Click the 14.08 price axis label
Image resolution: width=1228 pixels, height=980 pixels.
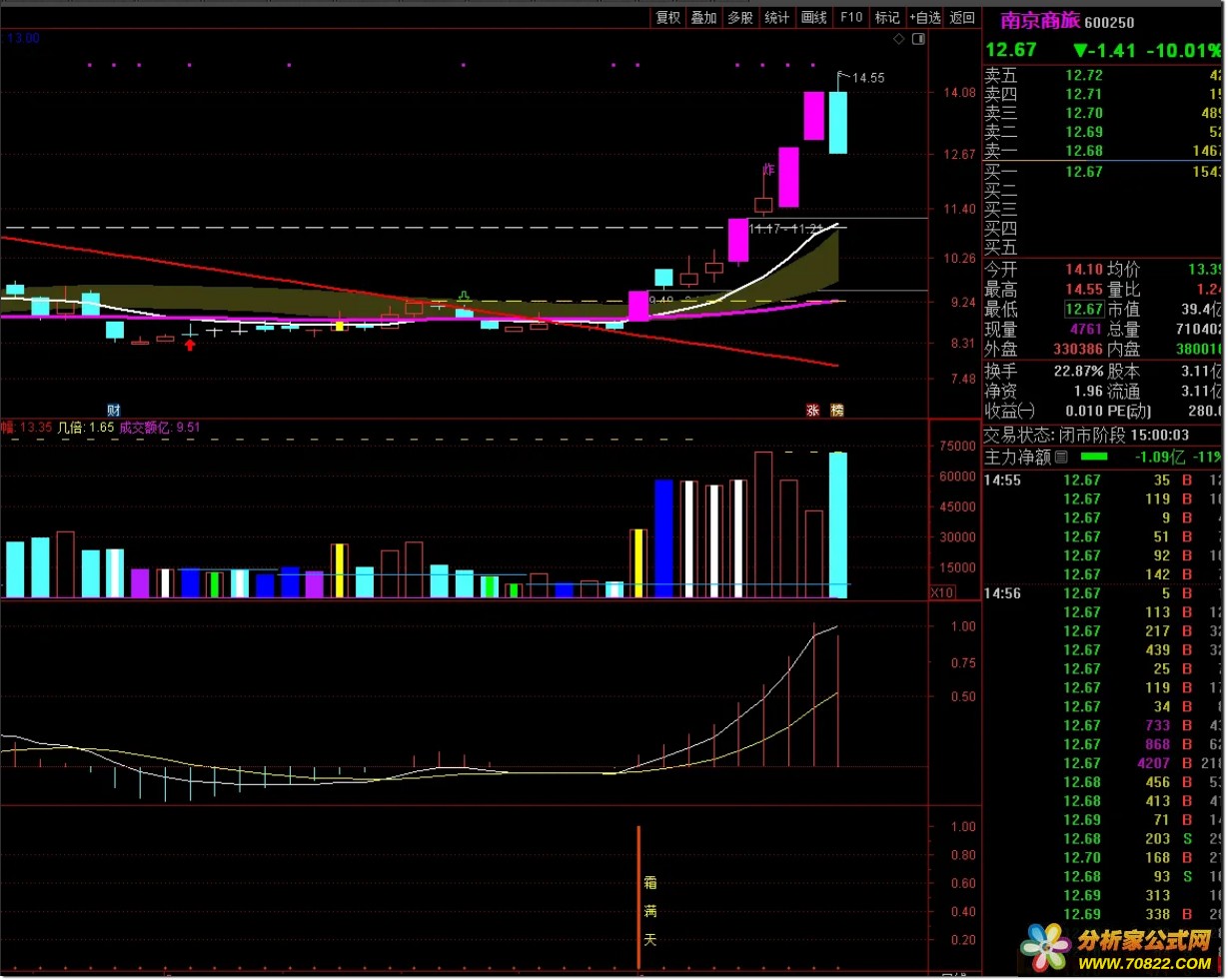tap(959, 93)
